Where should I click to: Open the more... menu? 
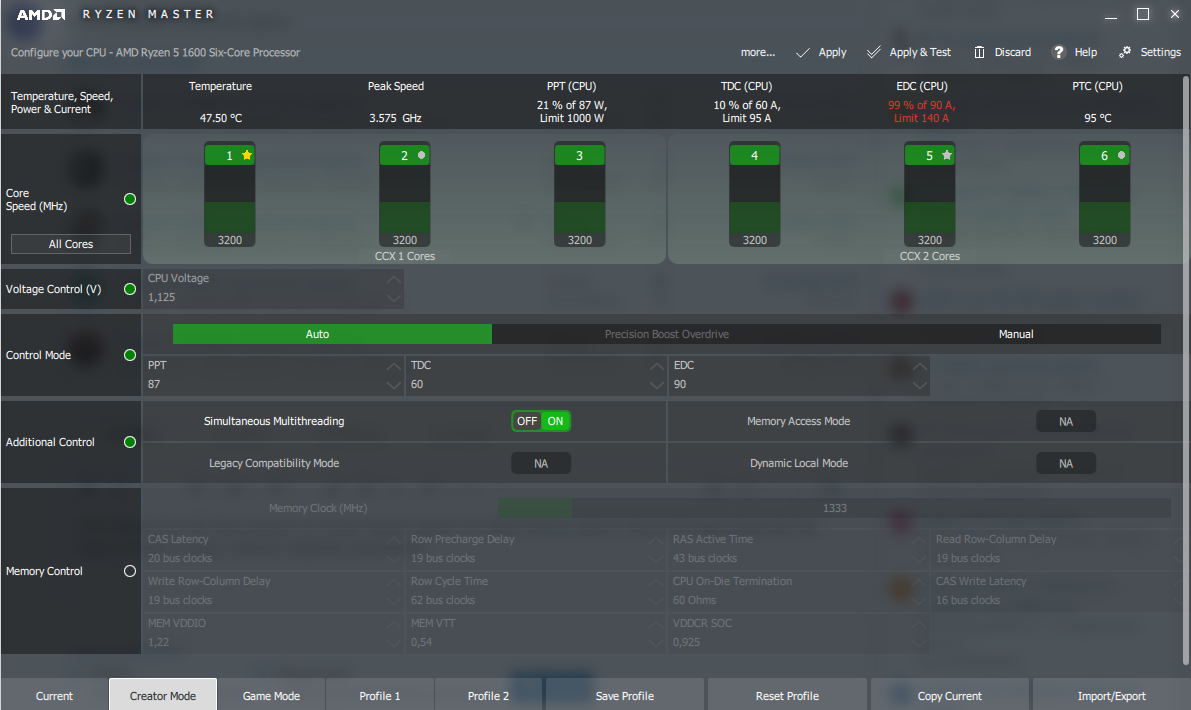coord(757,52)
